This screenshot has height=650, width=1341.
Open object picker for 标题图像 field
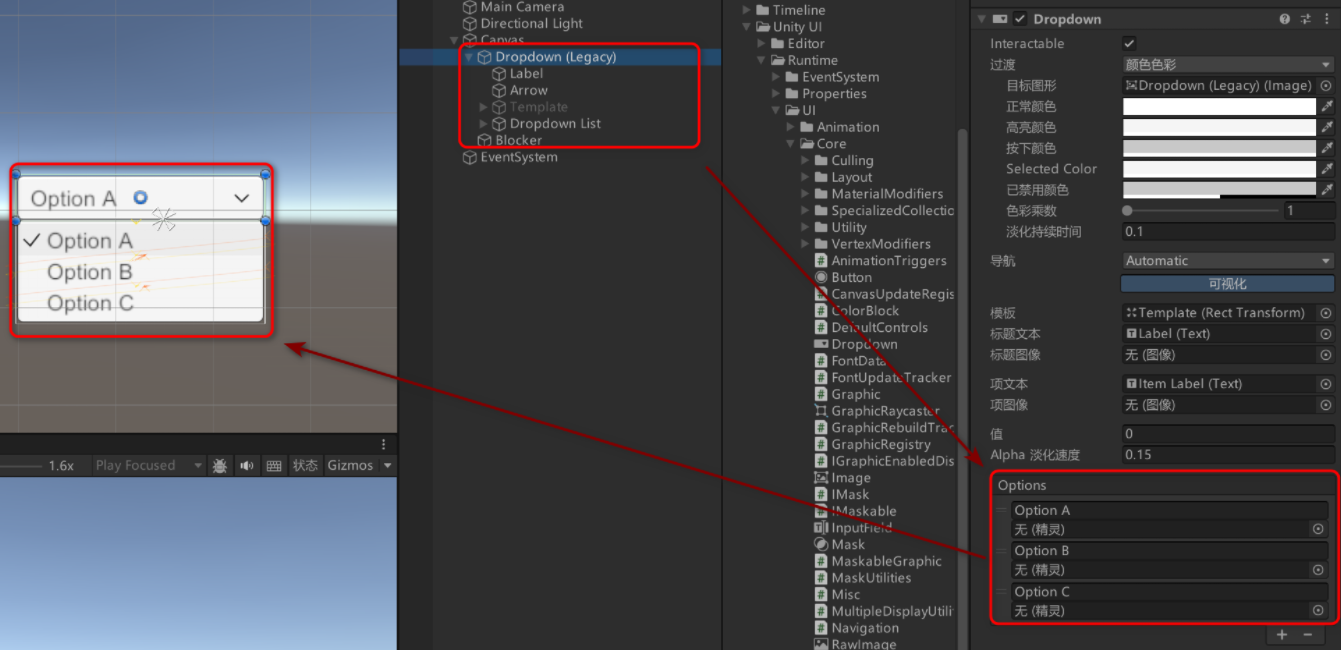(1326, 355)
